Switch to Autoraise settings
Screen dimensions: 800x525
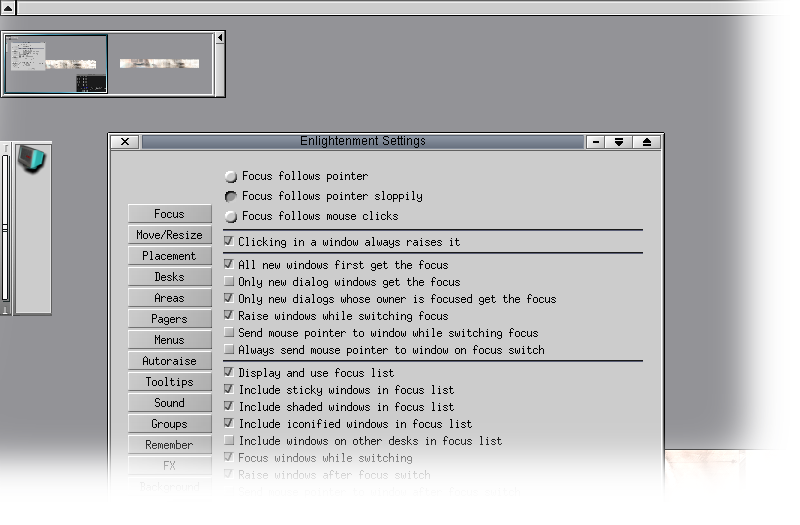click(x=169, y=360)
